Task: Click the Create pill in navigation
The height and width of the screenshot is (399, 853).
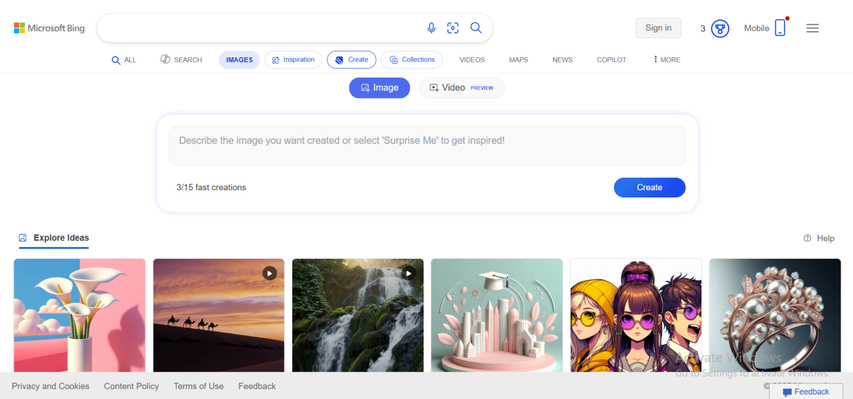Action: click(351, 60)
